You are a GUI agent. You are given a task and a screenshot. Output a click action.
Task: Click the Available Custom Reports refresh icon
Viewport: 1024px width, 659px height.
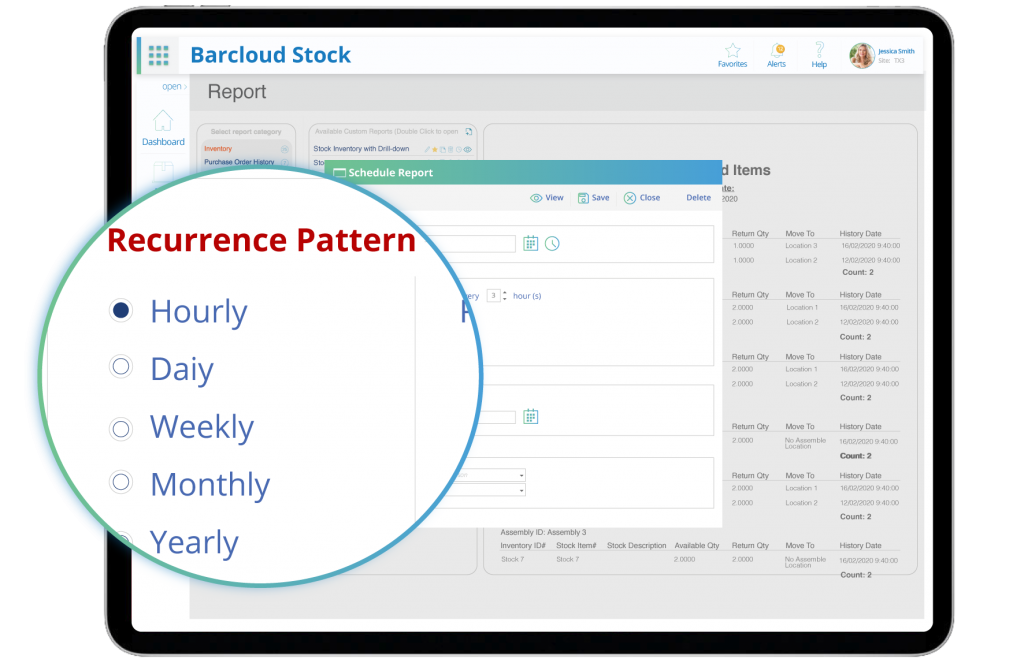pos(468,131)
